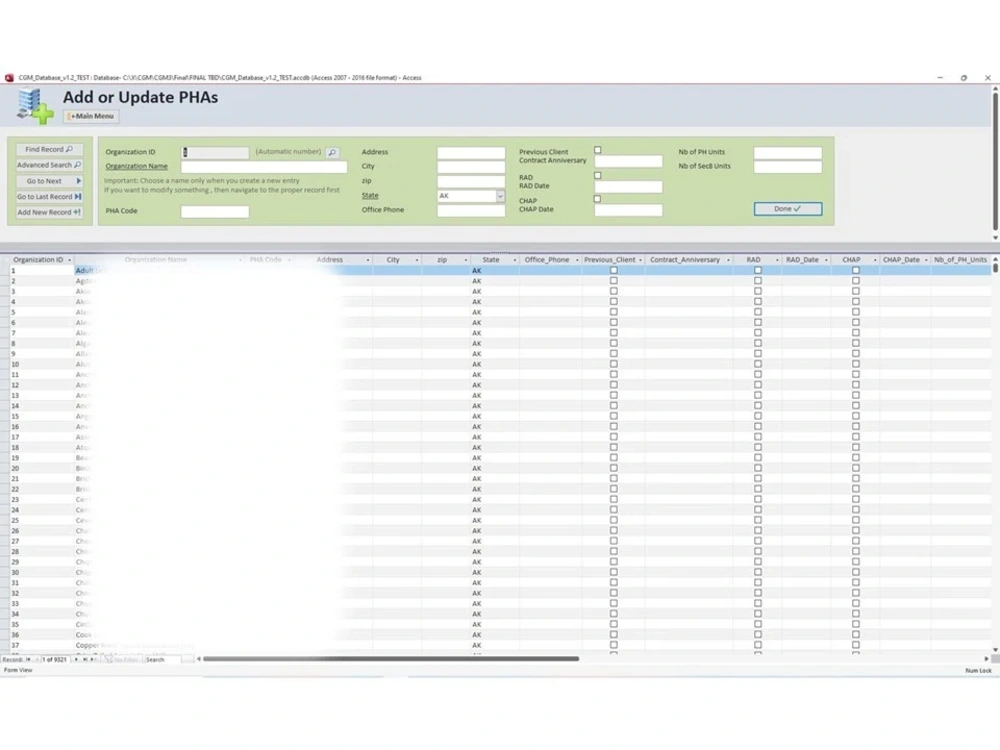Screen dimensions: 1000x750
Task: Click the first record navigation icon
Action: pos(28,659)
